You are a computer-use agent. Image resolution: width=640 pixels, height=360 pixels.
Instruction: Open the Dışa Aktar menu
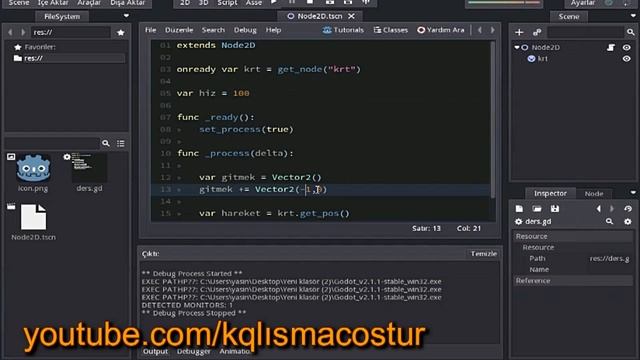(x=127, y=3)
